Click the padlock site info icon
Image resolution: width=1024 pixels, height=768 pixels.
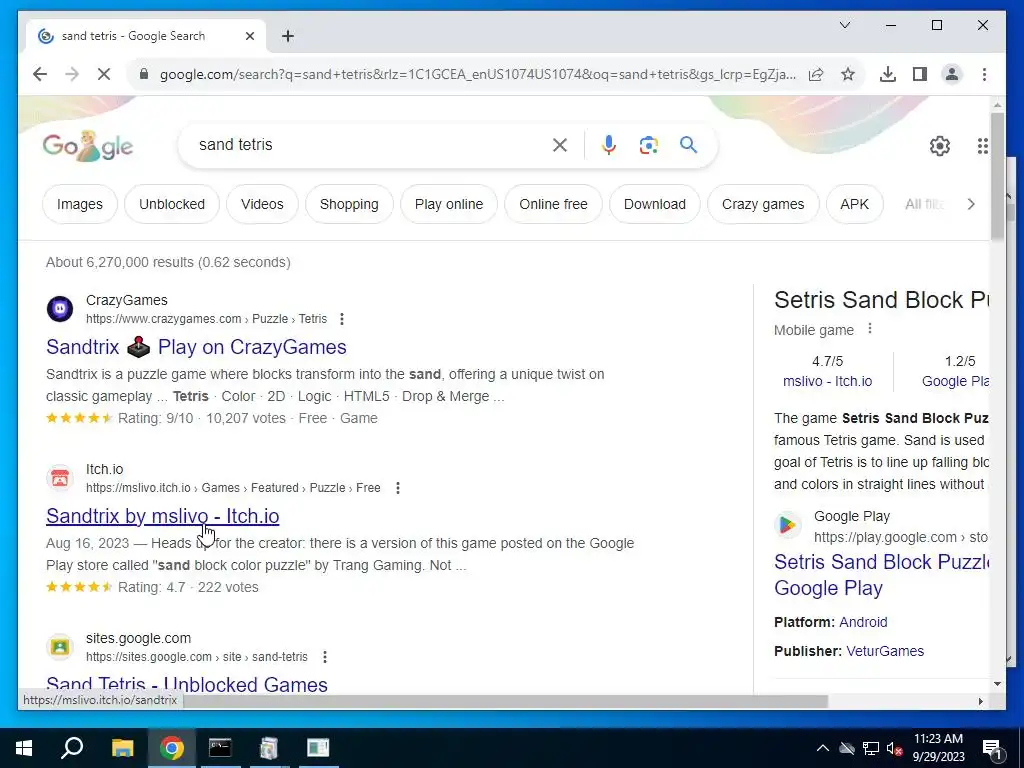(144, 74)
